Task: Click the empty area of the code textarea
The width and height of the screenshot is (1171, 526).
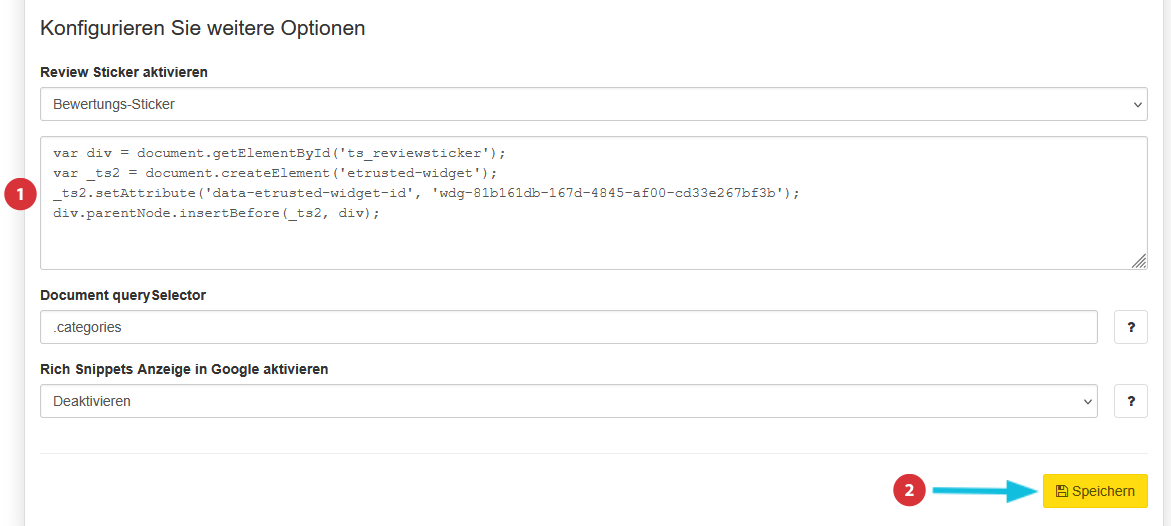Action: pyautogui.click(x=594, y=243)
